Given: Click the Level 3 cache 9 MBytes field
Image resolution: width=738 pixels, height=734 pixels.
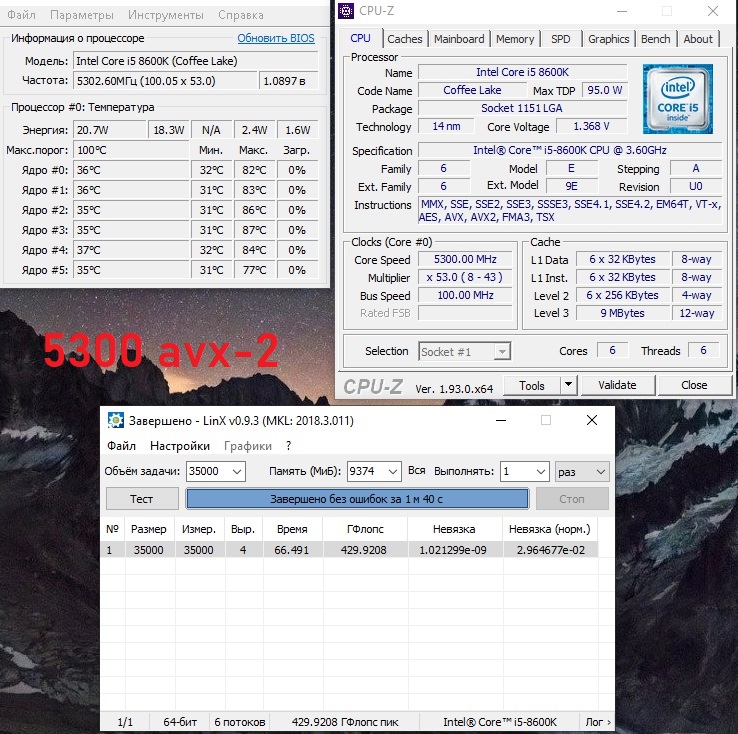Looking at the screenshot, I should point(622,313).
